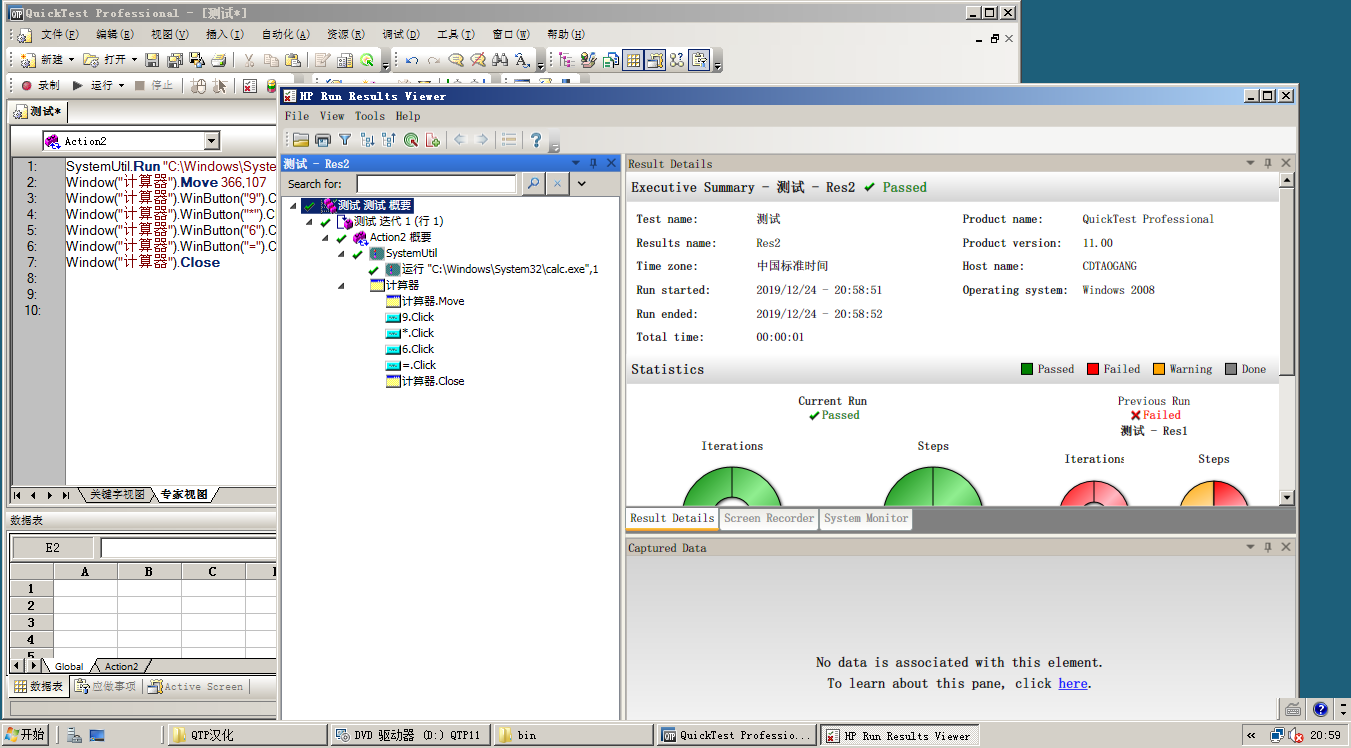Click cell A1 in the data table
The width and height of the screenshot is (1351, 748).
85,589
